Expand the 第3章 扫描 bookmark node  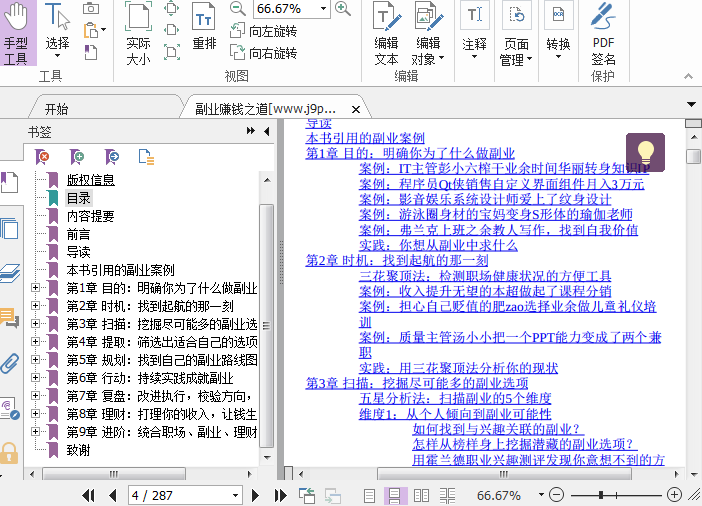point(35,323)
